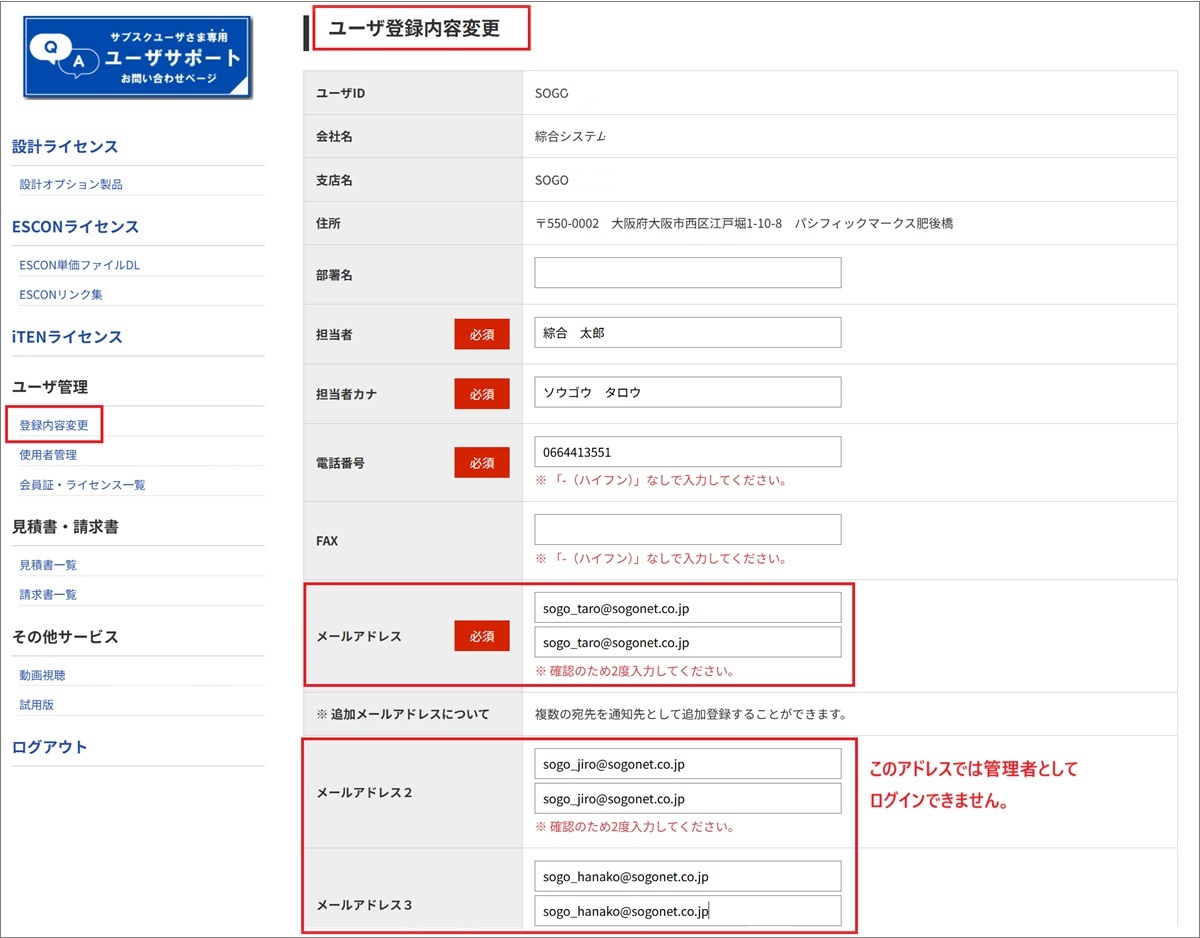Viewport: 1200px width, 938px height.
Task: Open iTENライセンス section
Action: [67, 337]
